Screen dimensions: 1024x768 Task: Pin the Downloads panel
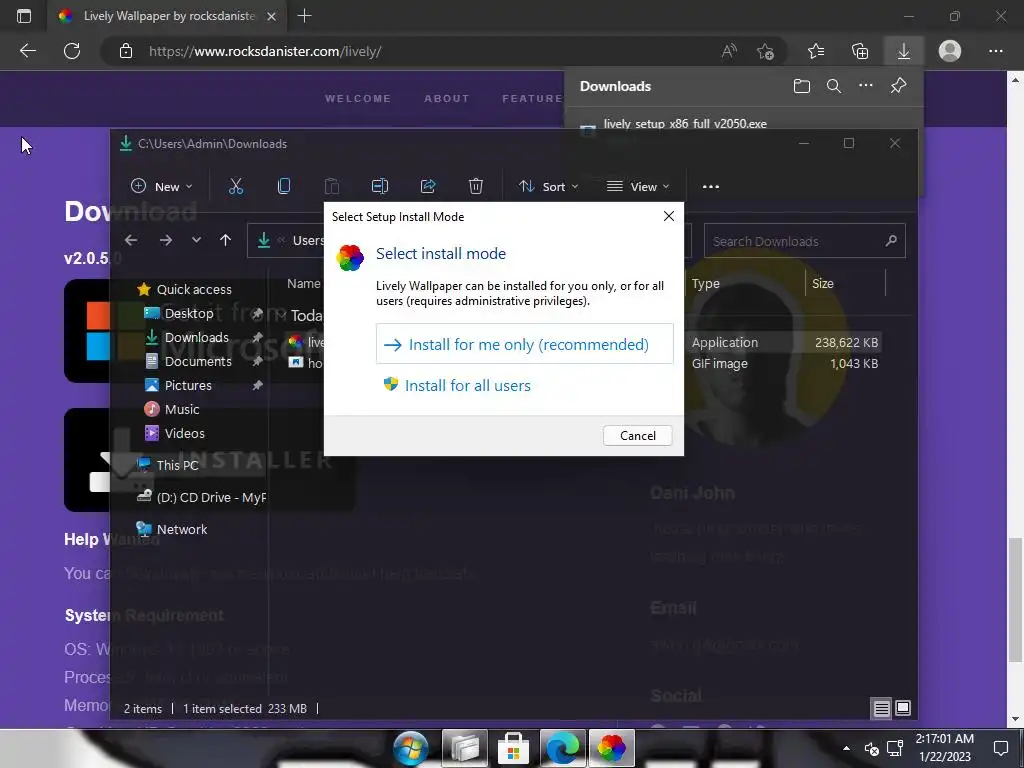(x=899, y=86)
